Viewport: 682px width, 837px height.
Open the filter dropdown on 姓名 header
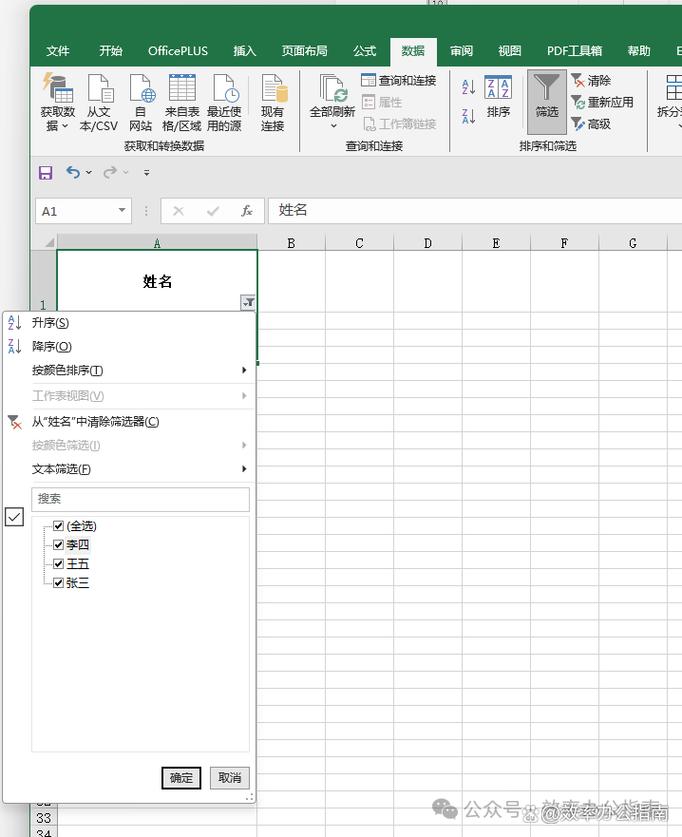248,303
